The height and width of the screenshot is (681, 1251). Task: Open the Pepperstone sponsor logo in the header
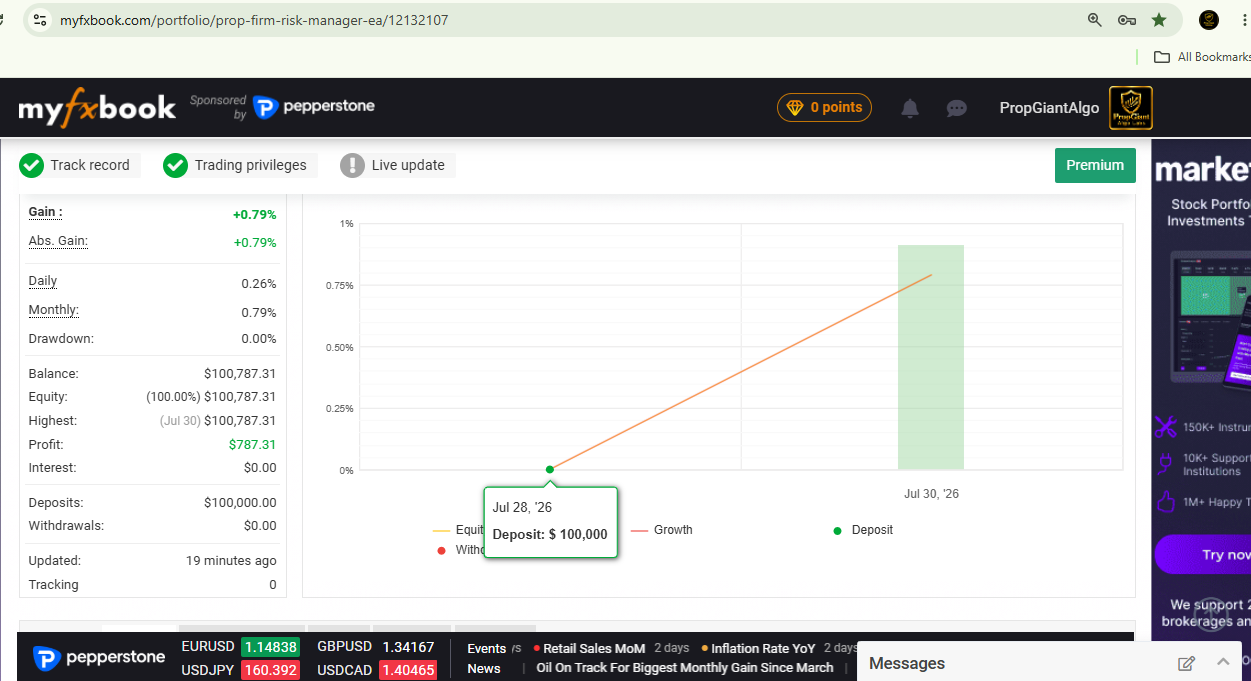coord(313,107)
